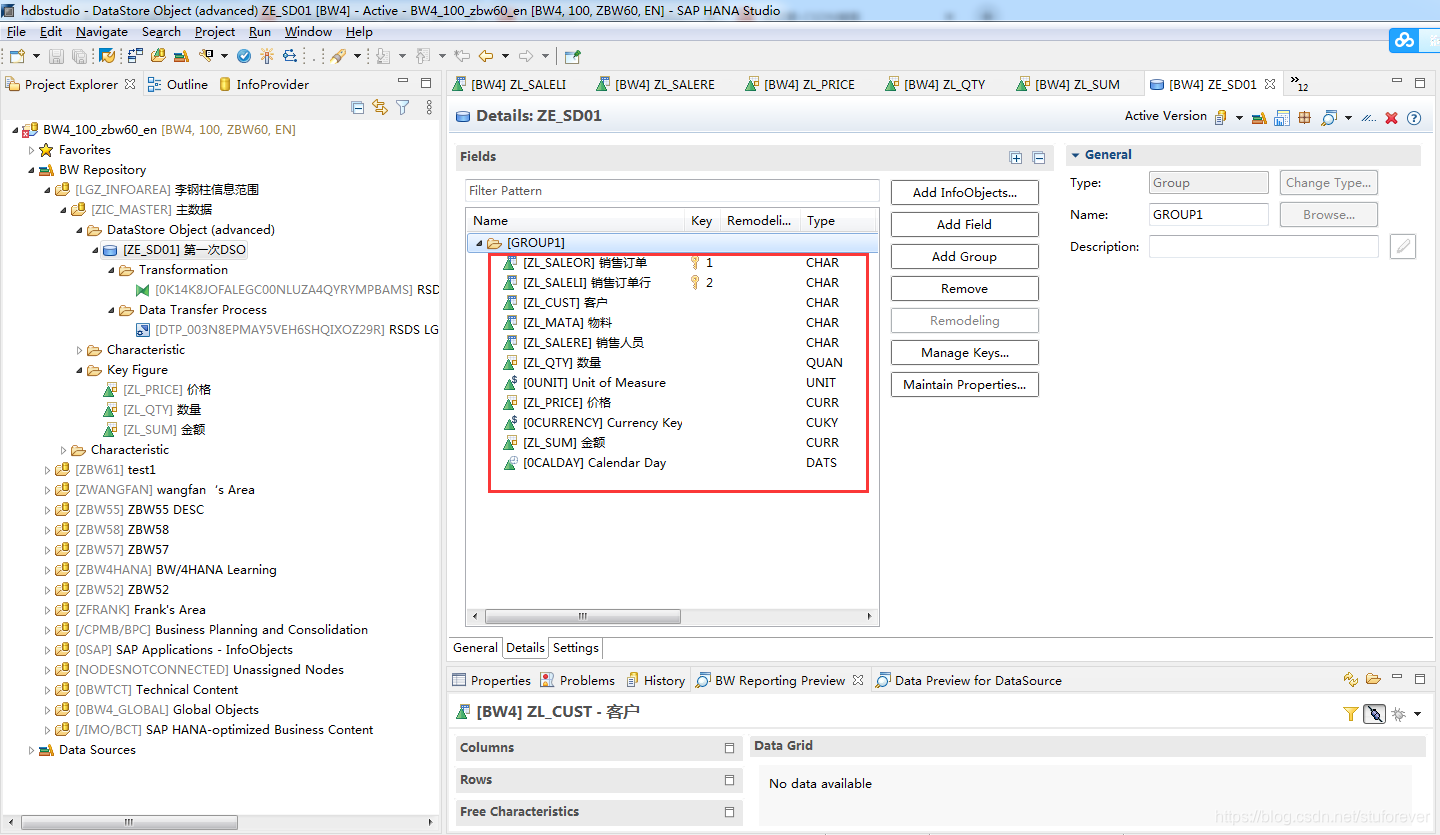
Task: Click the blue checkmark activate icon in main toolbar
Action: tap(243, 56)
